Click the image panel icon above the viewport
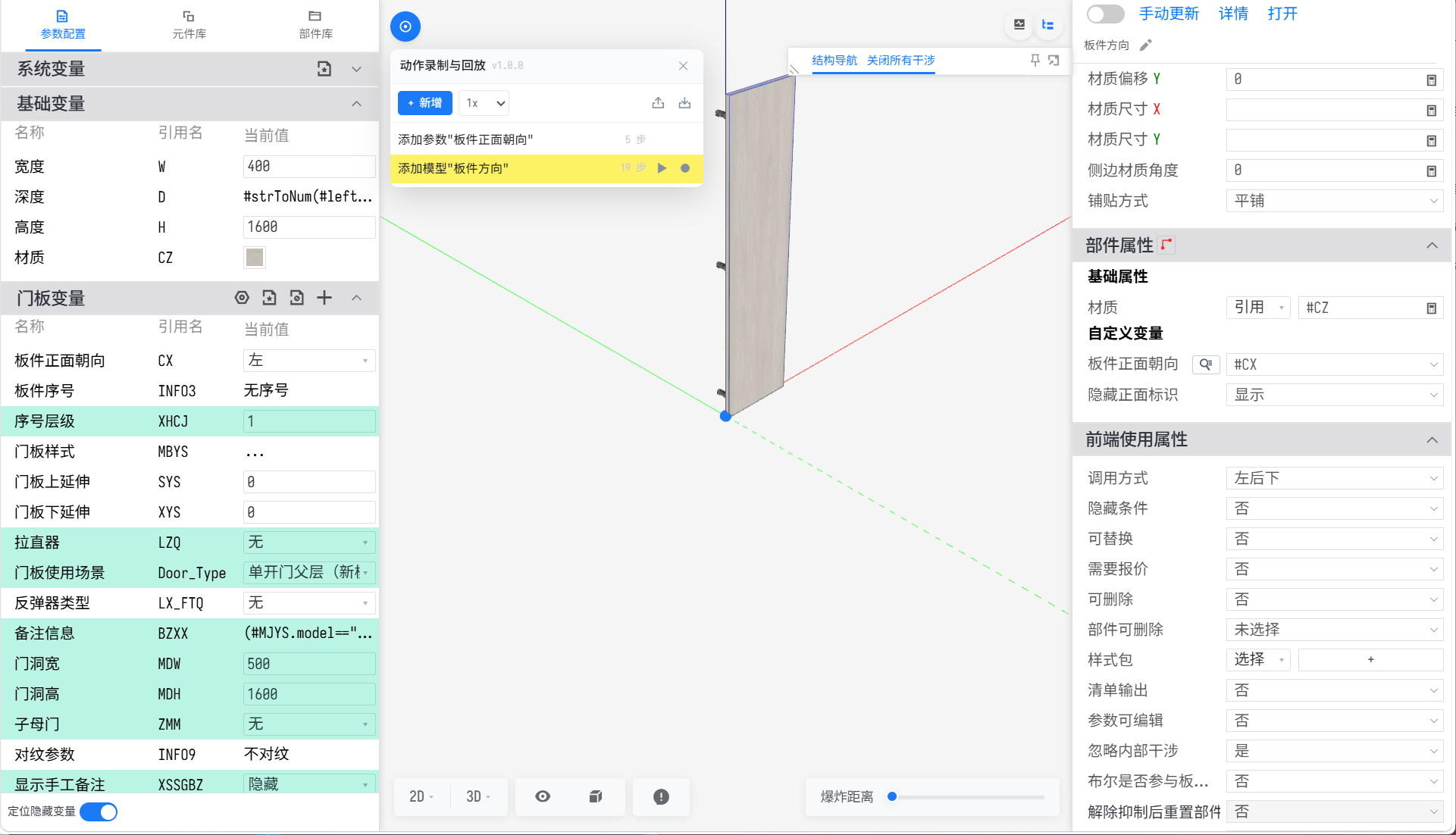This screenshot has width=1456, height=835. click(x=1019, y=25)
